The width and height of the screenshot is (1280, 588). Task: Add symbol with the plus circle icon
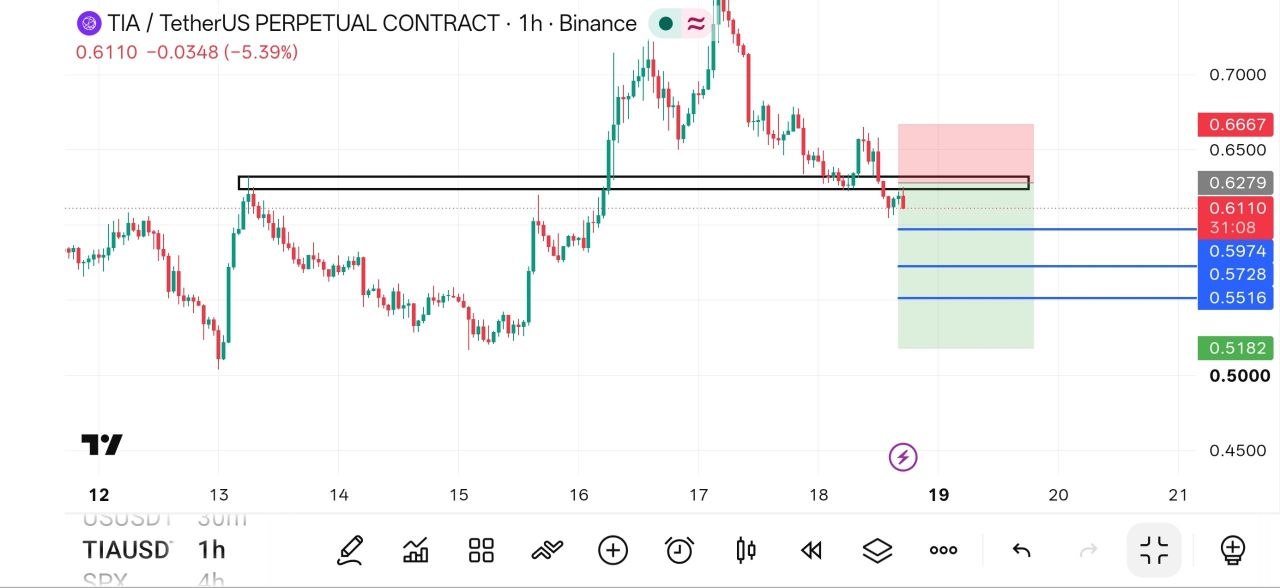[x=613, y=550]
